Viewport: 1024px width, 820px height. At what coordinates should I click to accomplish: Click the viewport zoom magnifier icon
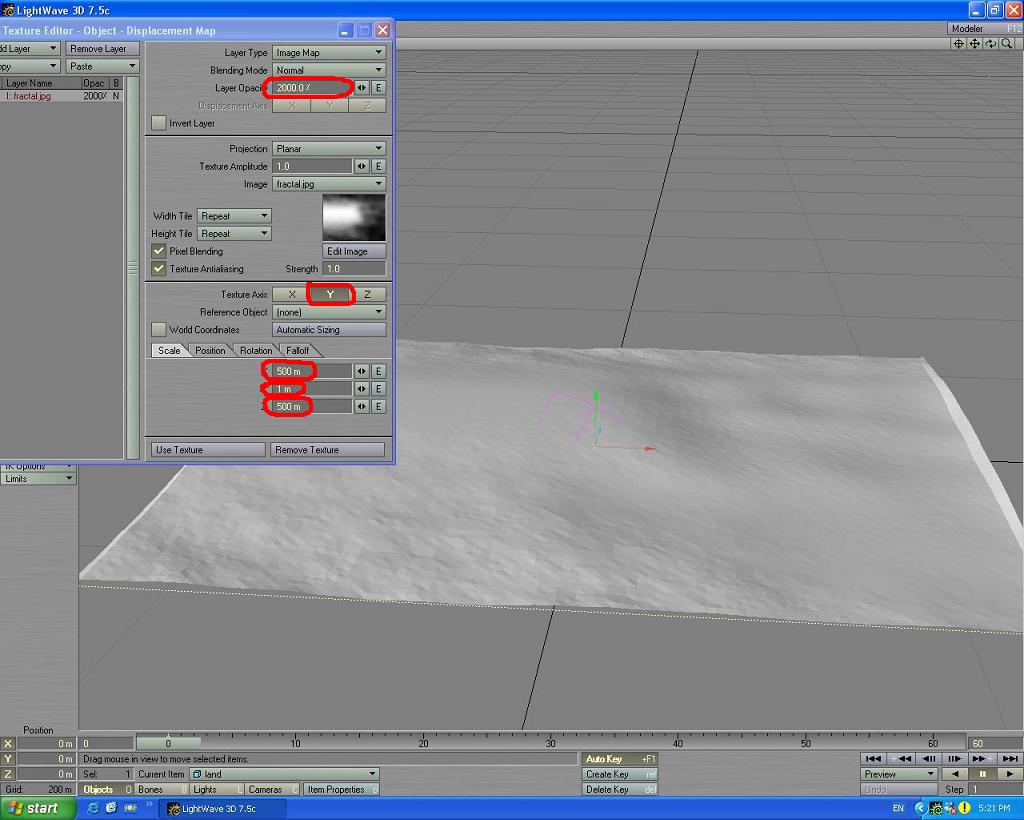pyautogui.click(x=1007, y=44)
